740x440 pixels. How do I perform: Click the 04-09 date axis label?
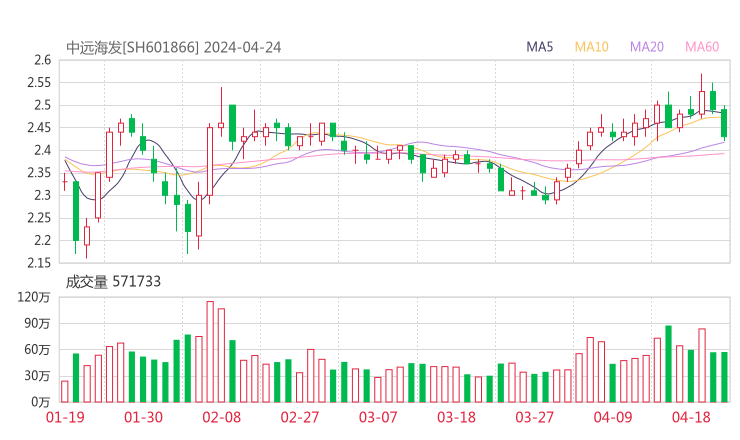[x=613, y=417]
